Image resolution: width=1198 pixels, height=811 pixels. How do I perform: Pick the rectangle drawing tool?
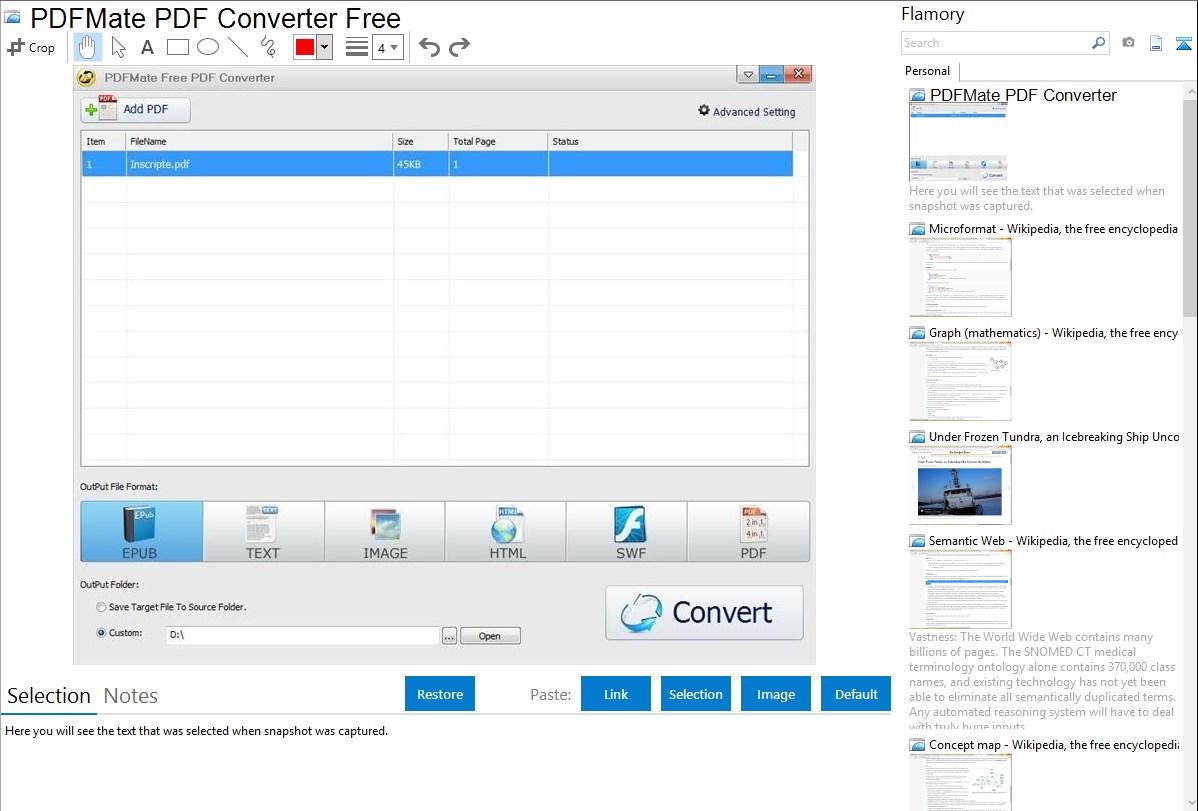[x=177, y=47]
